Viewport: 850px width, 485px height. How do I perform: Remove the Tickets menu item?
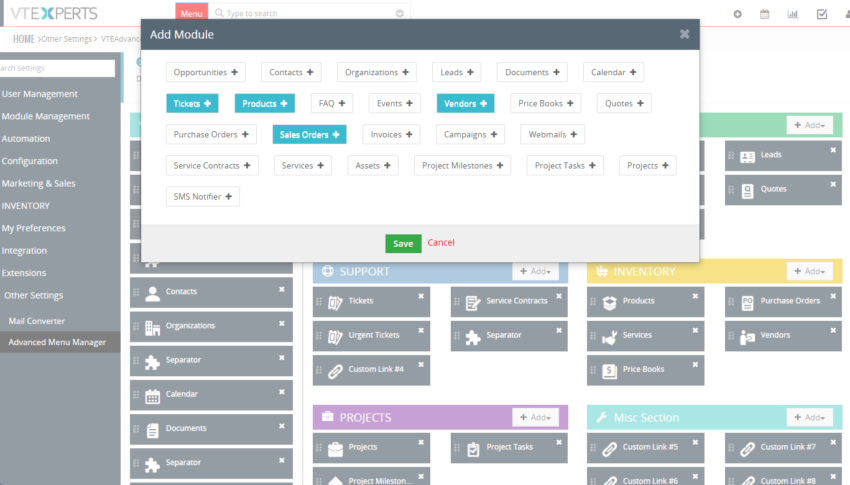point(421,296)
